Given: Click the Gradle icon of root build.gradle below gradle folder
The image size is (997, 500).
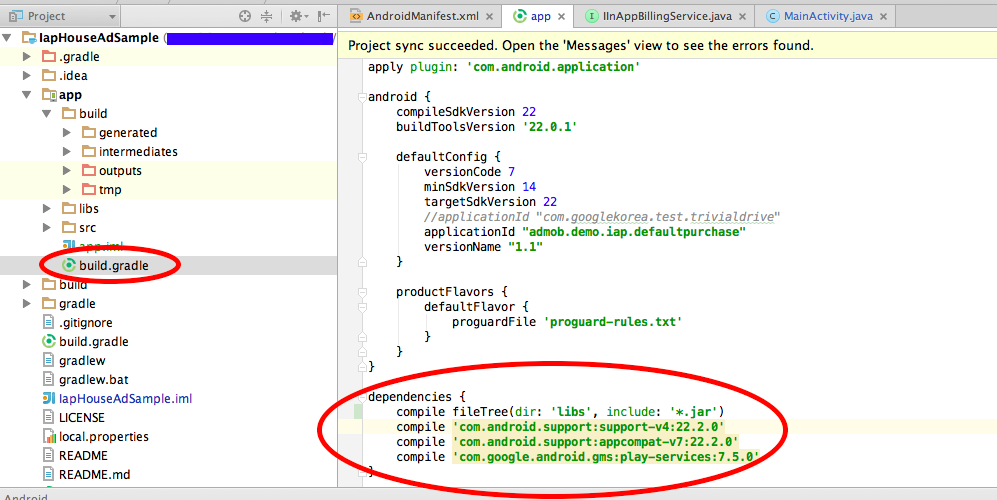Looking at the screenshot, I should tap(49, 342).
